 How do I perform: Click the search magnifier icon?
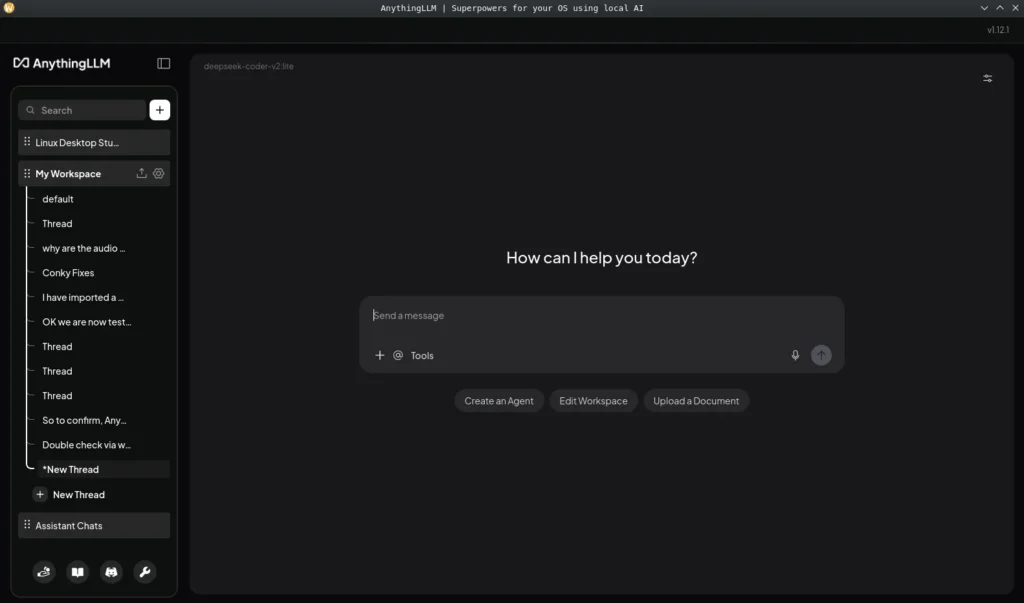click(x=30, y=110)
